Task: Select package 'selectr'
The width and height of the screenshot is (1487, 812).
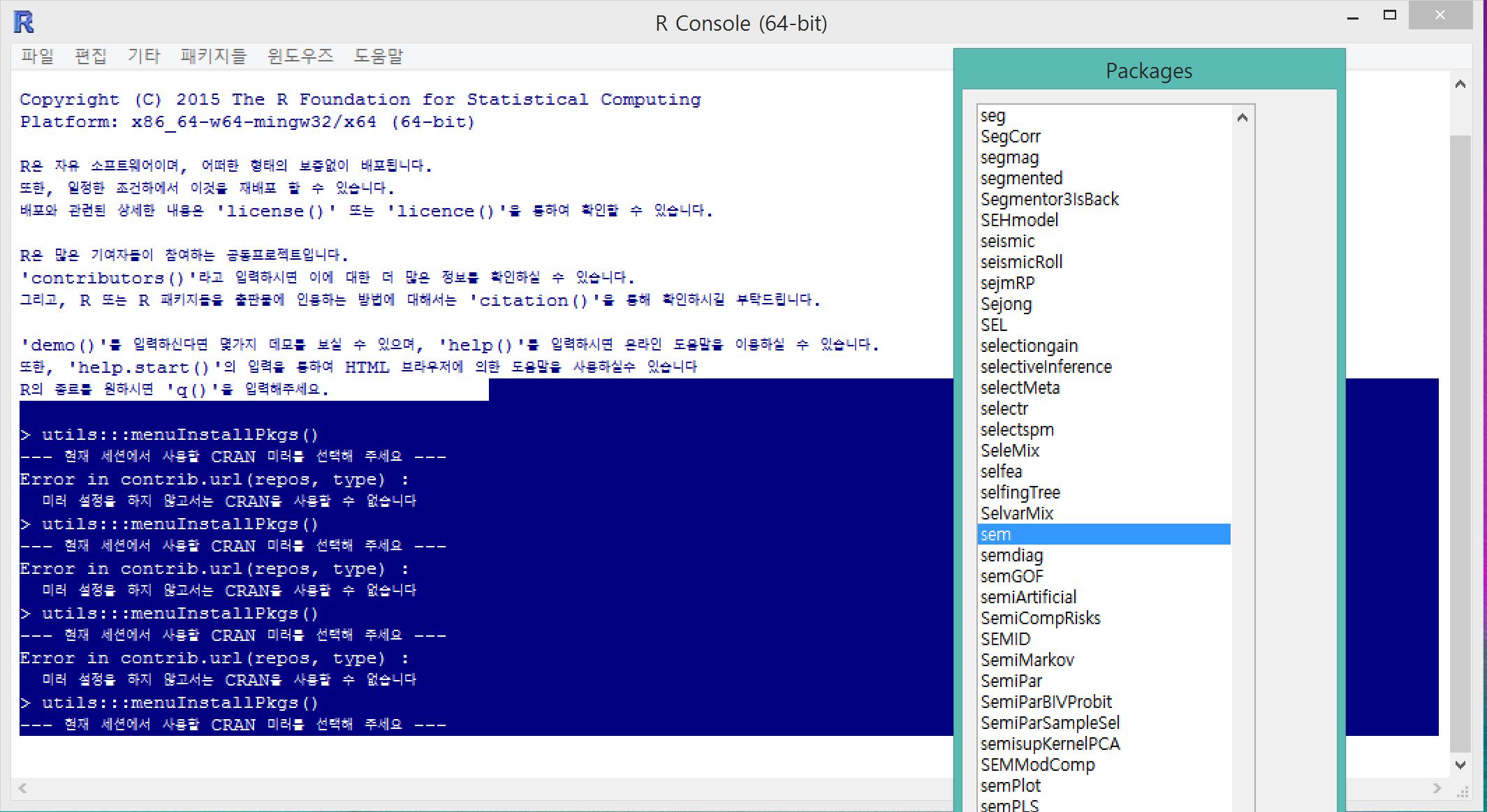Action: pos(1104,409)
